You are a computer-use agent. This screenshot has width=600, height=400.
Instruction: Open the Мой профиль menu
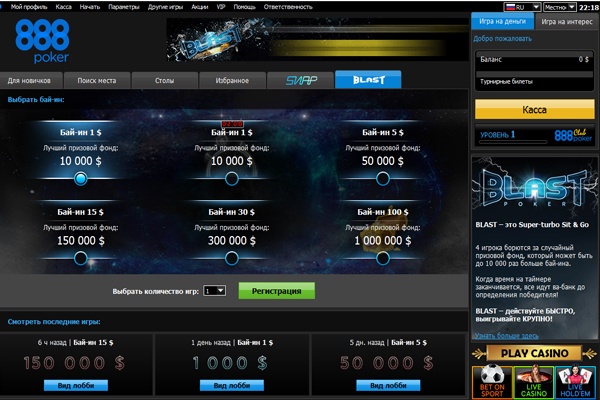[x=29, y=7]
